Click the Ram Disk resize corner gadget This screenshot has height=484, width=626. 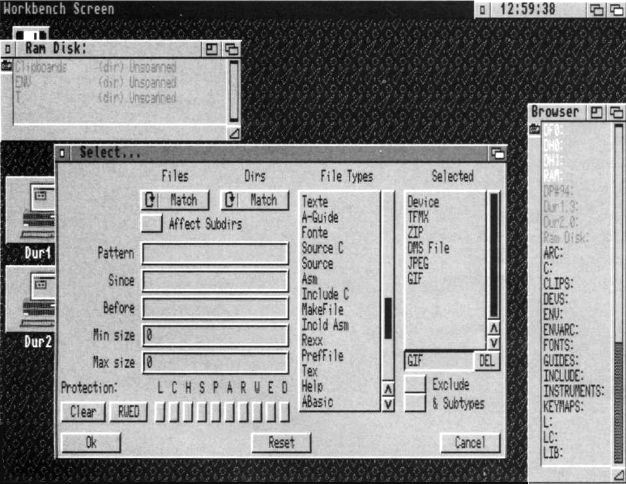click(x=234, y=133)
